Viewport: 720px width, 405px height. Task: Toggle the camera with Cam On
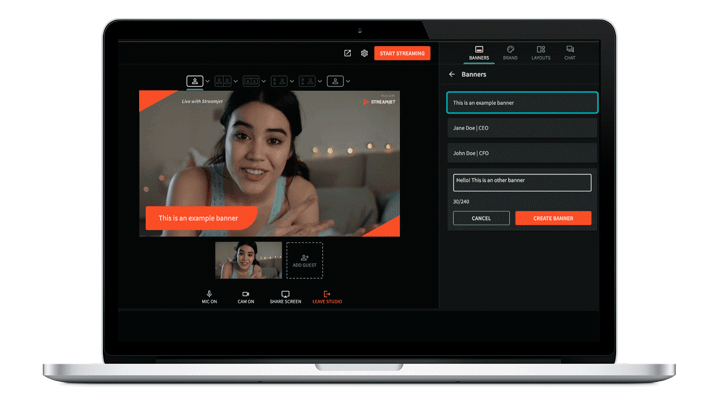246,296
